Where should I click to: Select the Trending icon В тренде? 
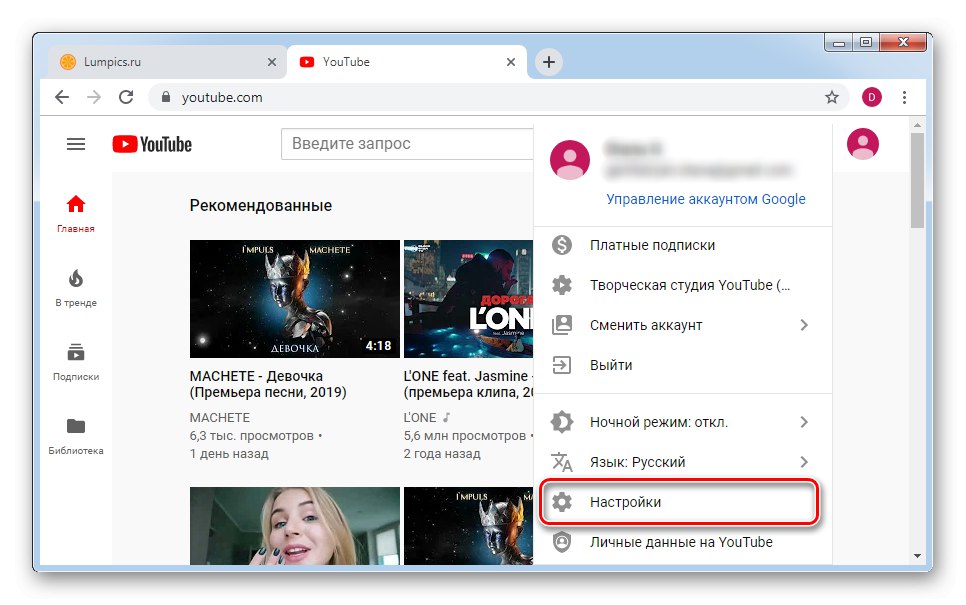(75, 278)
